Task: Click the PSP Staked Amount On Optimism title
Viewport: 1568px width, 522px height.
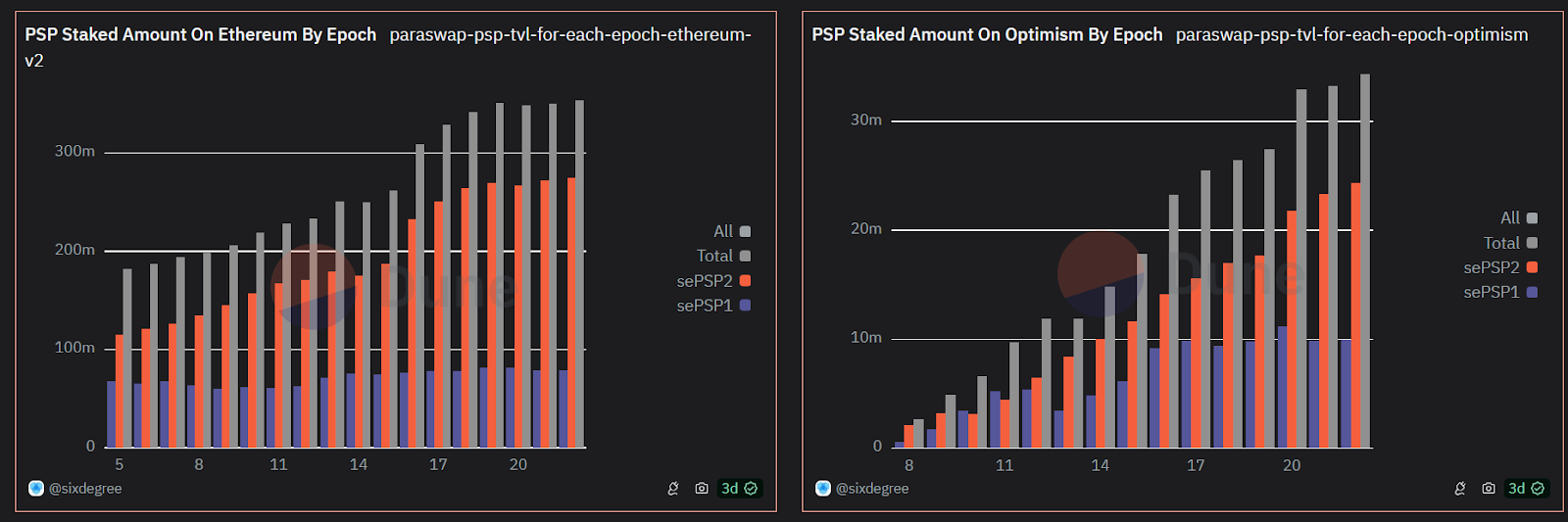Action: click(x=987, y=35)
